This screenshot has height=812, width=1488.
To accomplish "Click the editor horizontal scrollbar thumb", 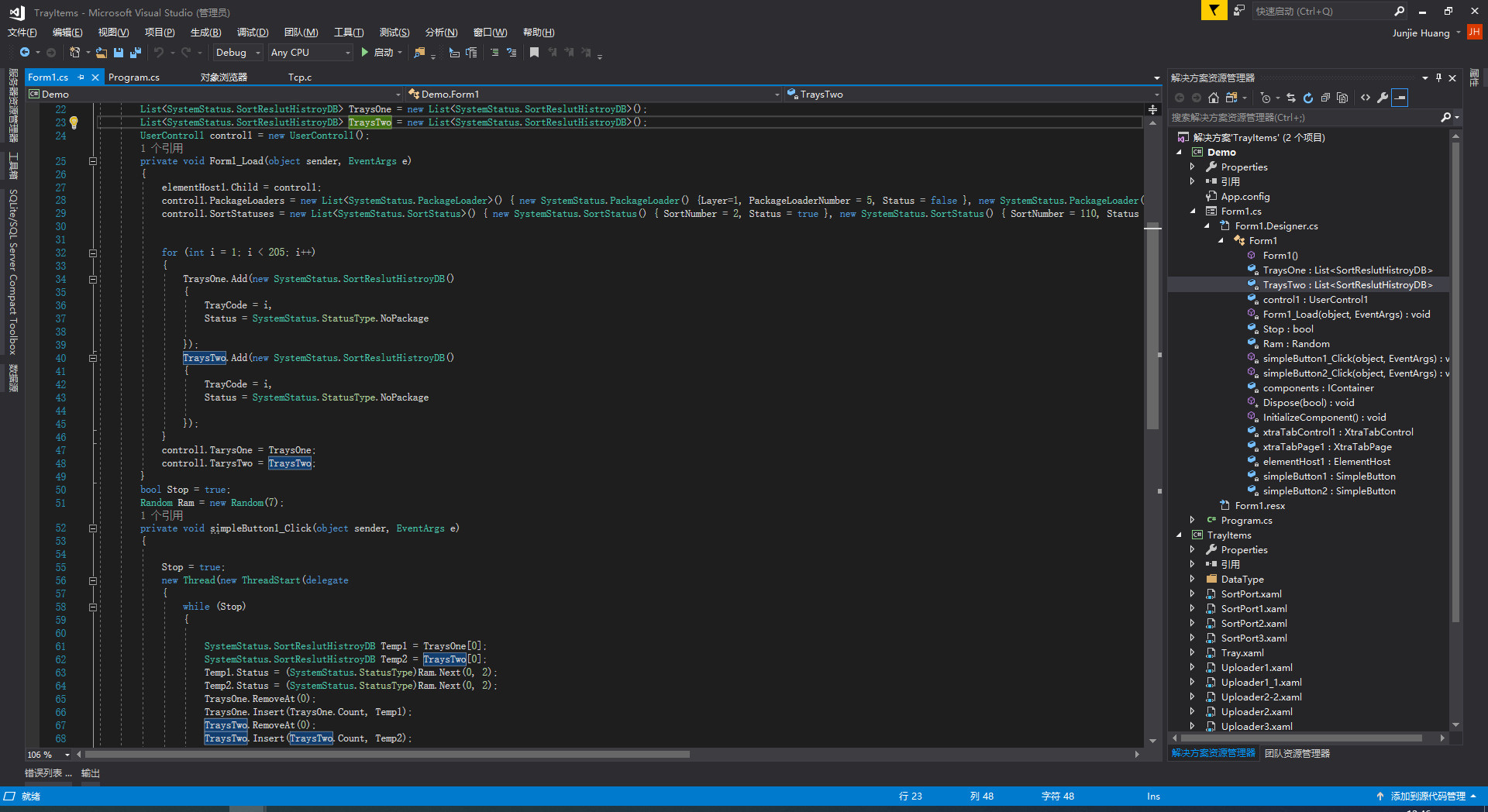I will tap(387, 755).
